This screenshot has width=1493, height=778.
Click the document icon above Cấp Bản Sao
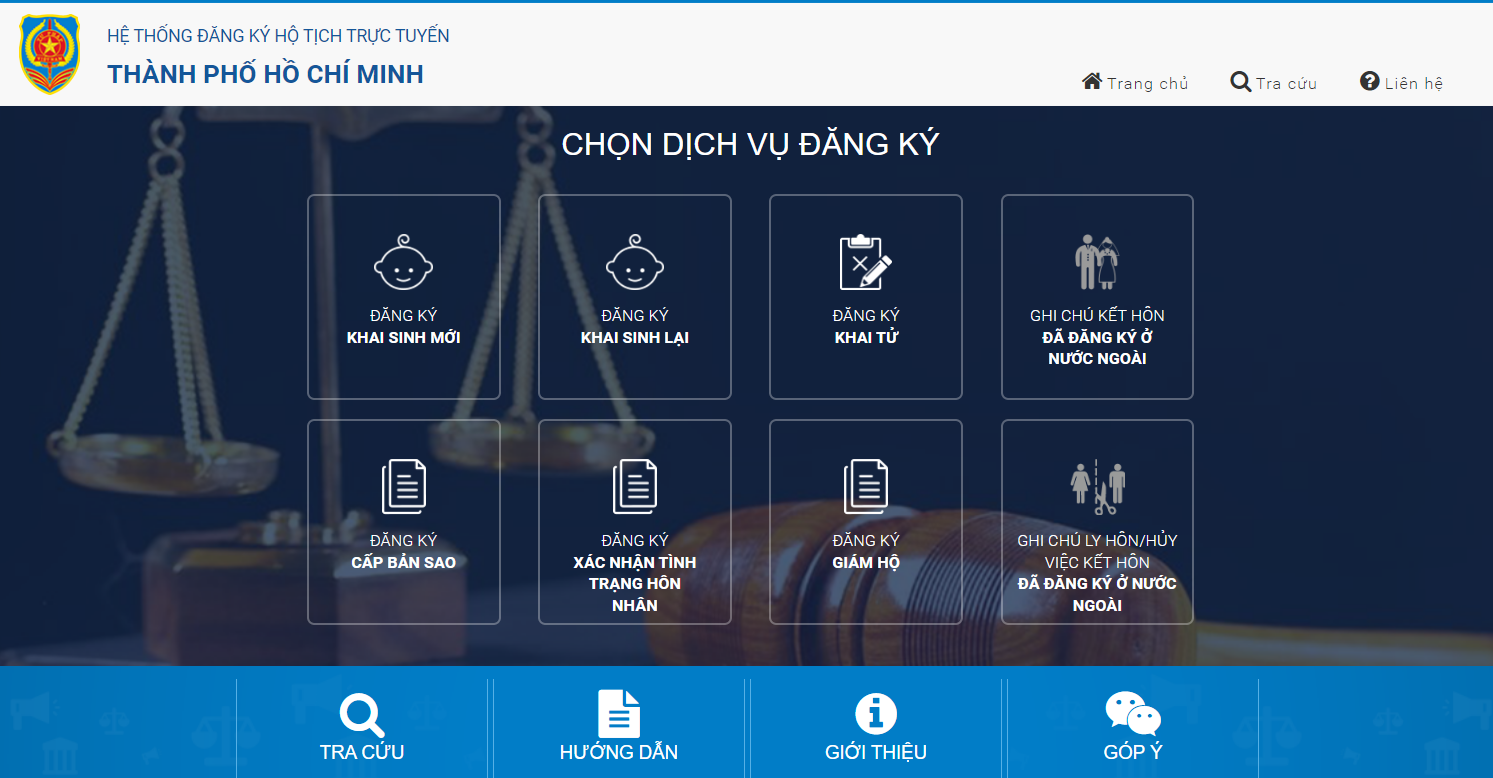[x=403, y=487]
